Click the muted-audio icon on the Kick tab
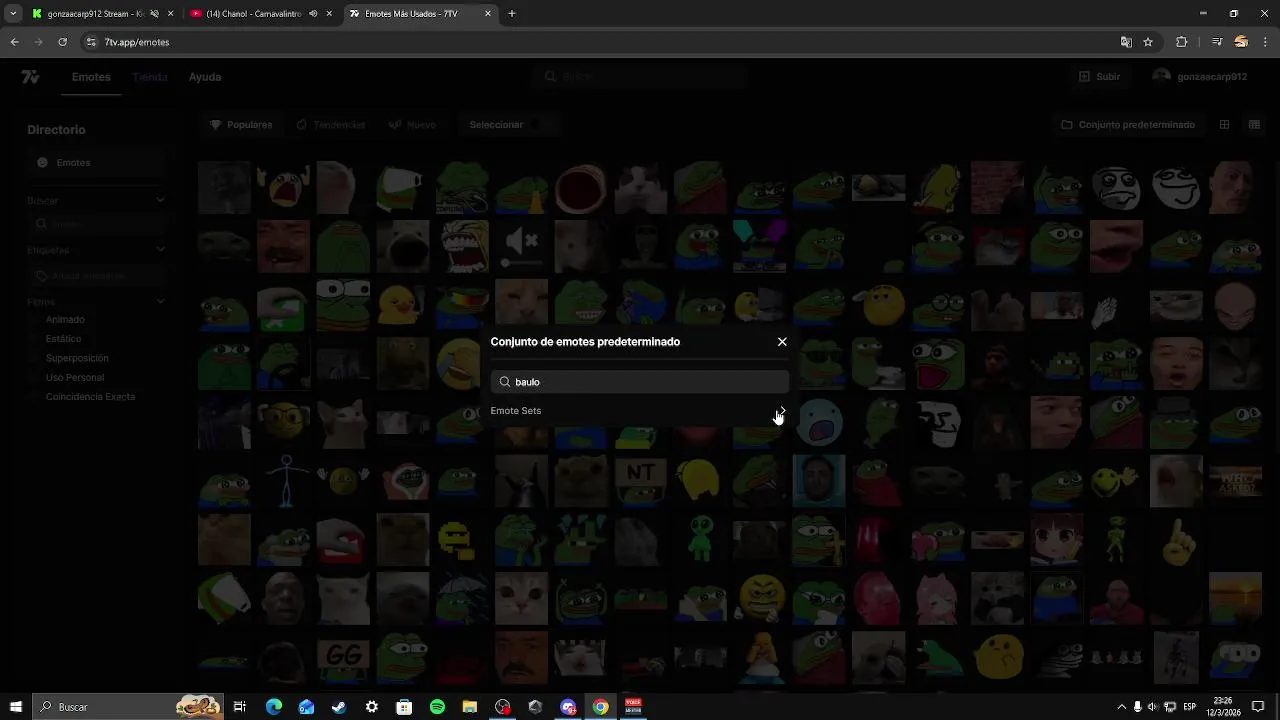This screenshot has height=720, width=1280. pyautogui.click(x=154, y=14)
